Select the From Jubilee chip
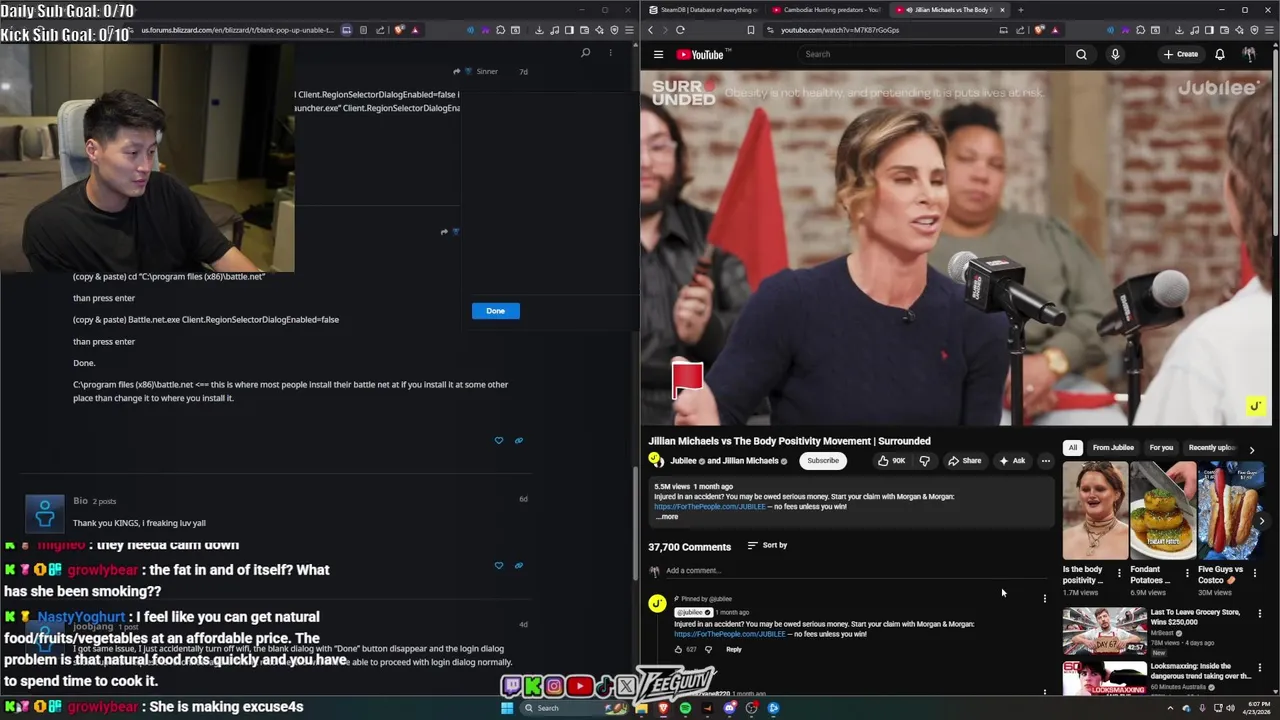The height and width of the screenshot is (720, 1280). 1113,448
